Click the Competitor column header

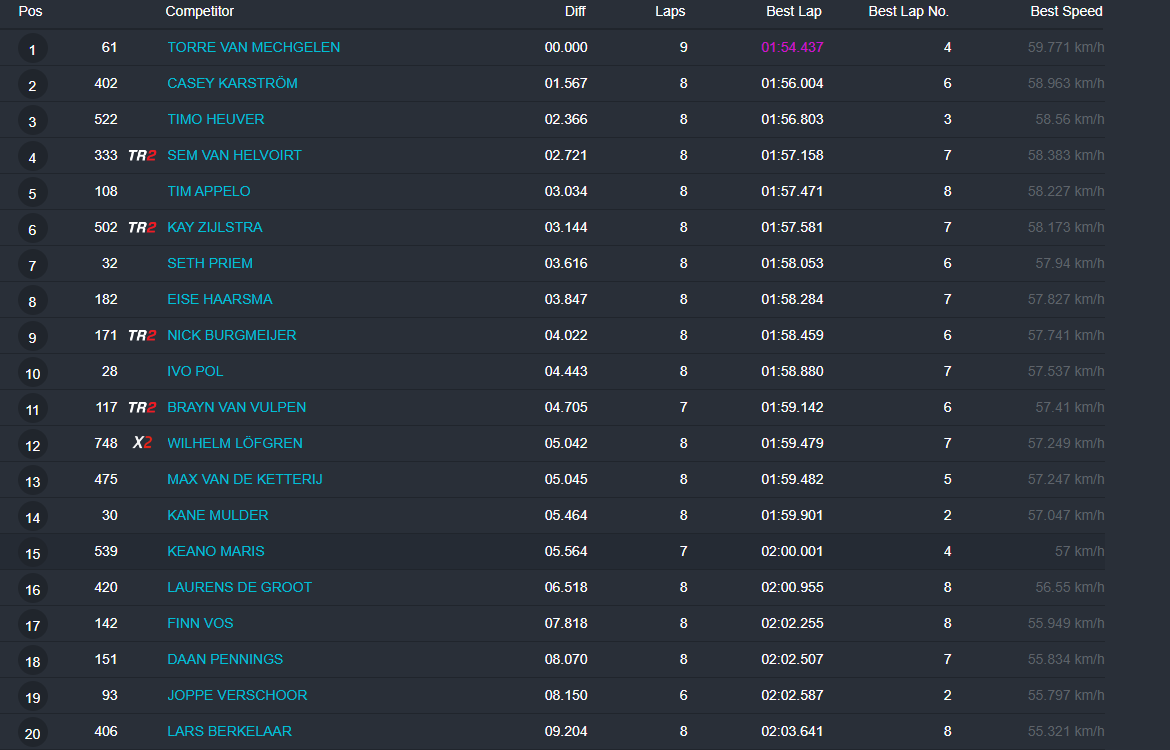200,11
